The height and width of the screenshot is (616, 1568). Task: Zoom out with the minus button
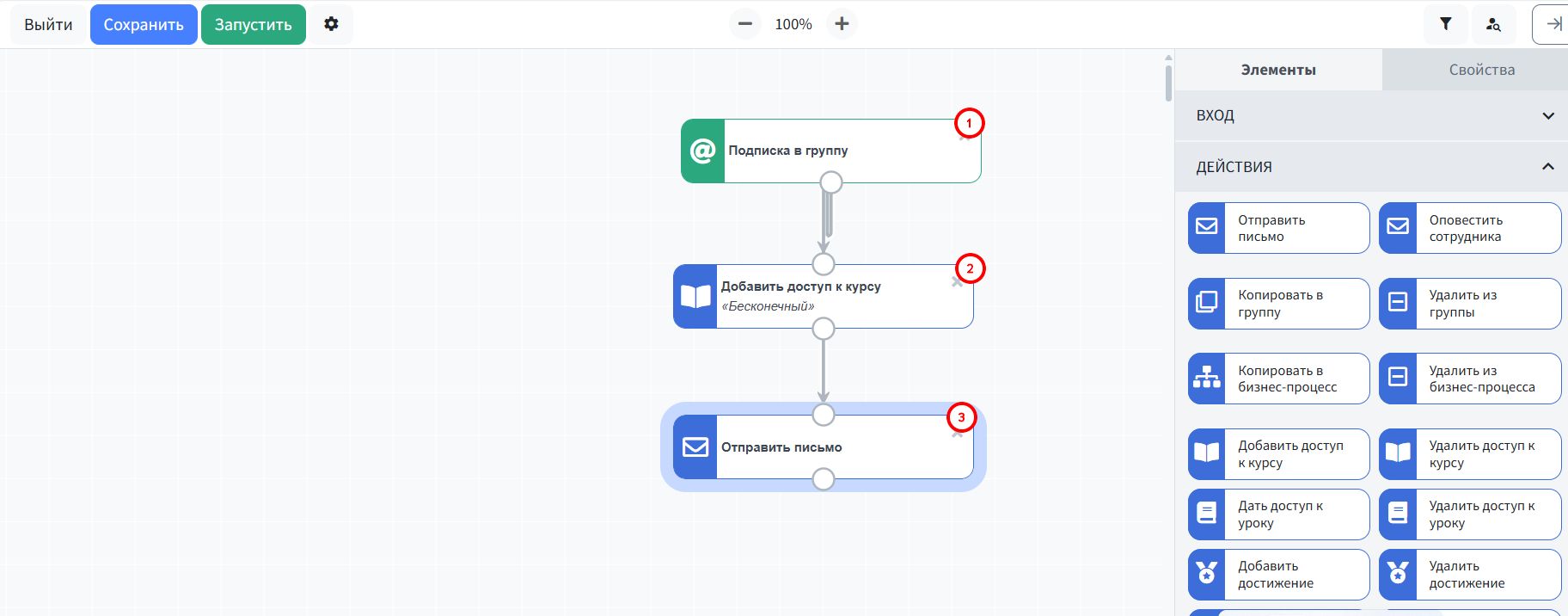(745, 24)
